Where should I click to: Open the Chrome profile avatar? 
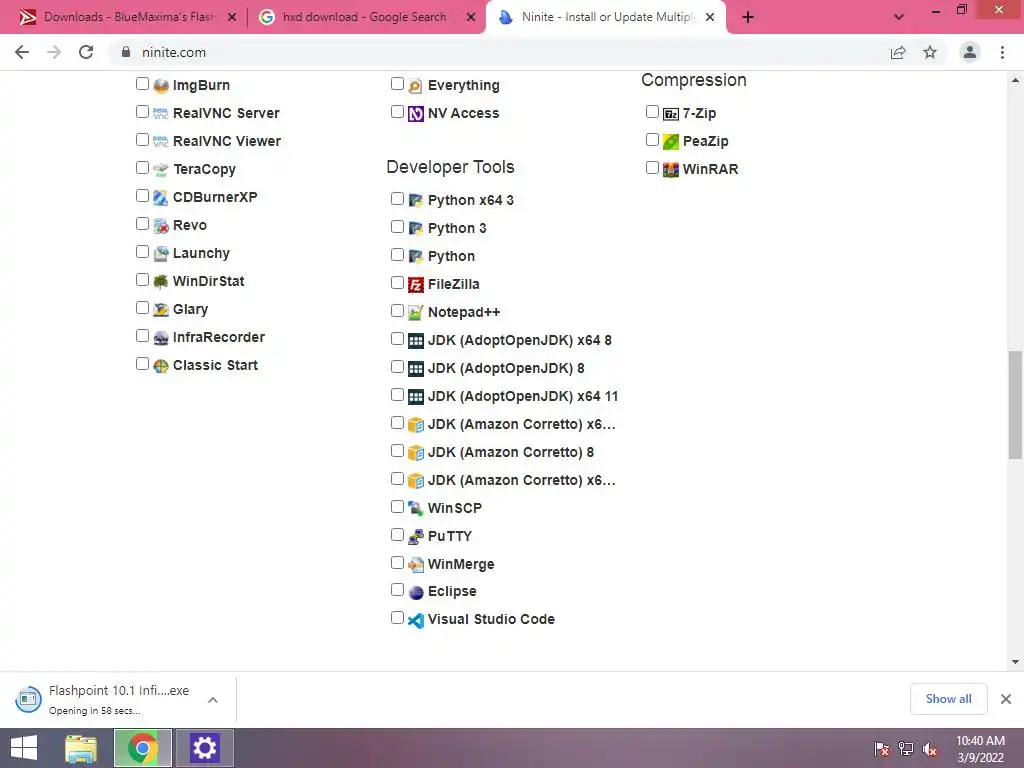970,52
